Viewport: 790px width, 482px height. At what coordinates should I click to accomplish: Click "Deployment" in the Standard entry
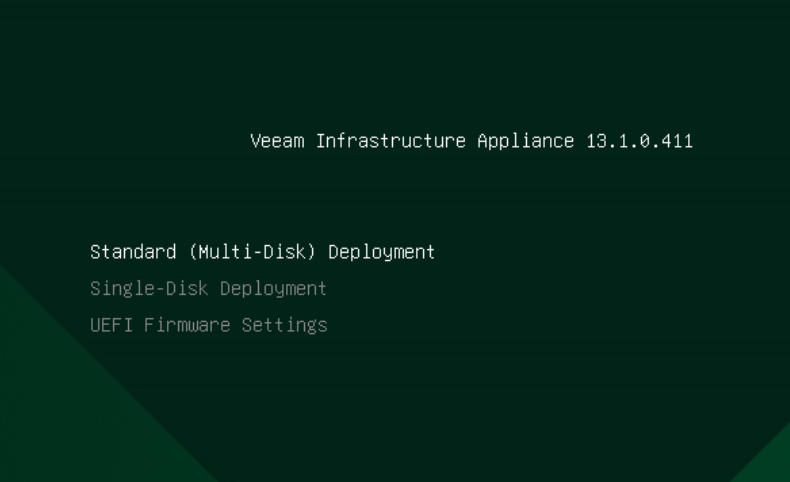click(381, 252)
